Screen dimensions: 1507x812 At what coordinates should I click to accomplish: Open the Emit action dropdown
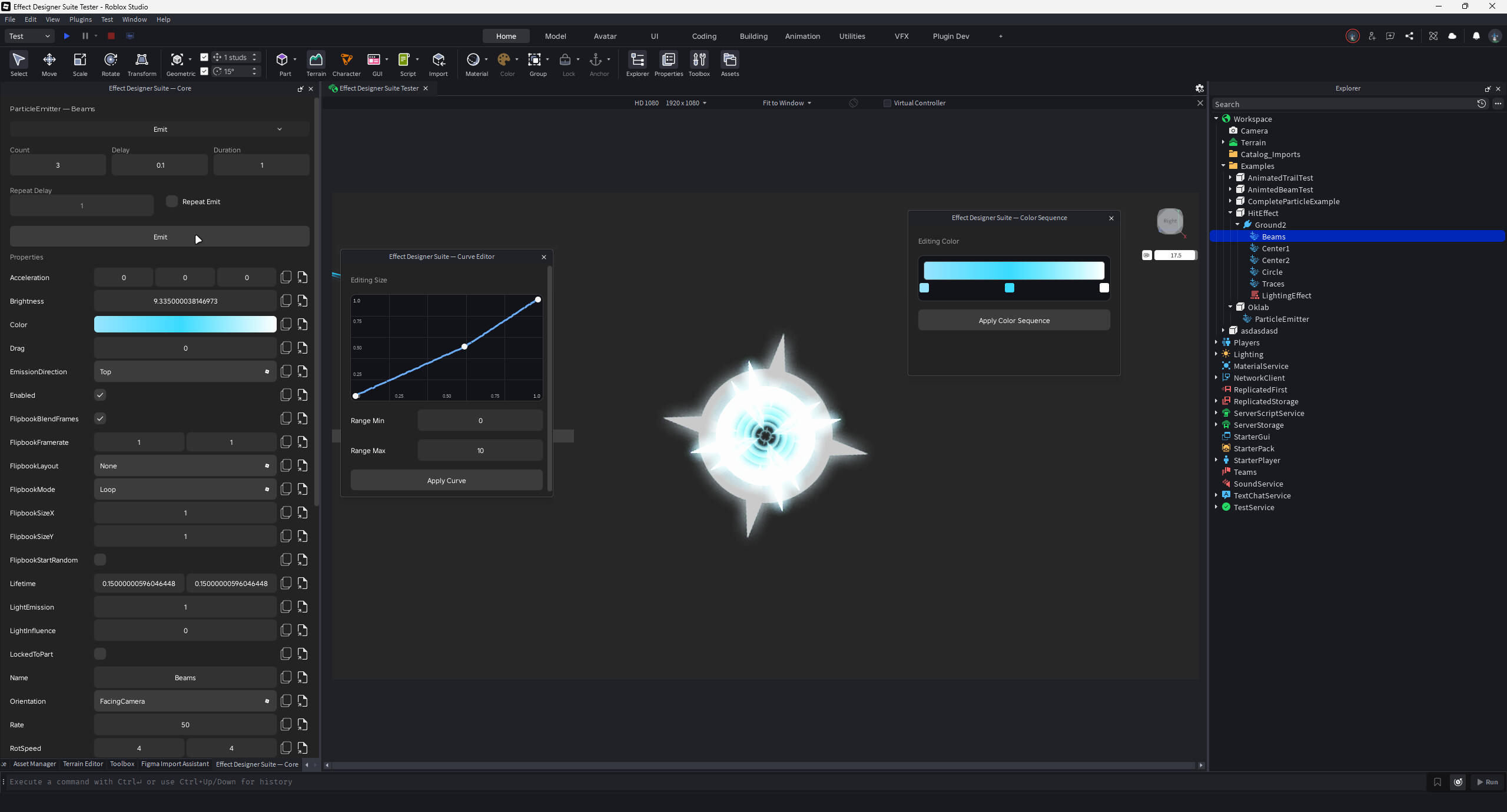coord(160,129)
